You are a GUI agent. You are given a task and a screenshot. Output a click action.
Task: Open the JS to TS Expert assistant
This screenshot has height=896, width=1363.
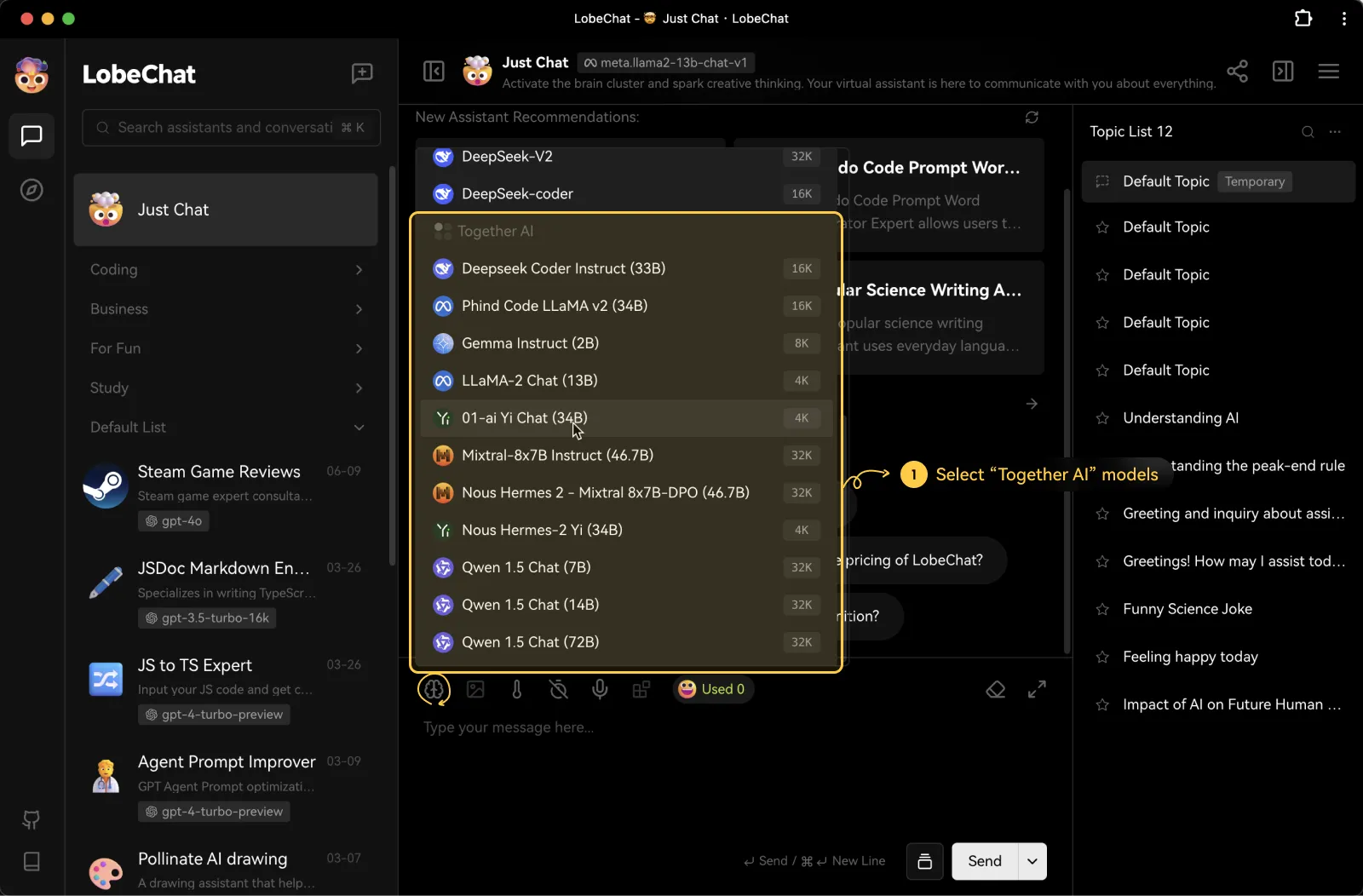pyautogui.click(x=226, y=689)
